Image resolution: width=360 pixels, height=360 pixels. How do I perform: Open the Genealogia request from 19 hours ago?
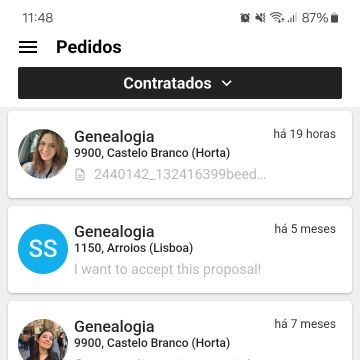(x=180, y=155)
